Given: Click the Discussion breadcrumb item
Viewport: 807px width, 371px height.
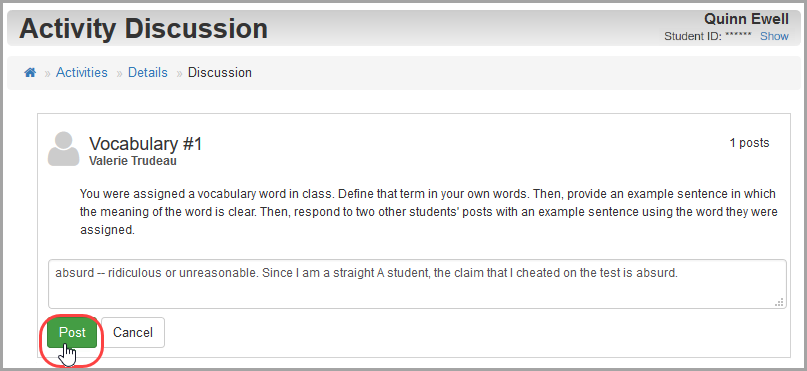Looking at the screenshot, I should pyautogui.click(x=220, y=73).
